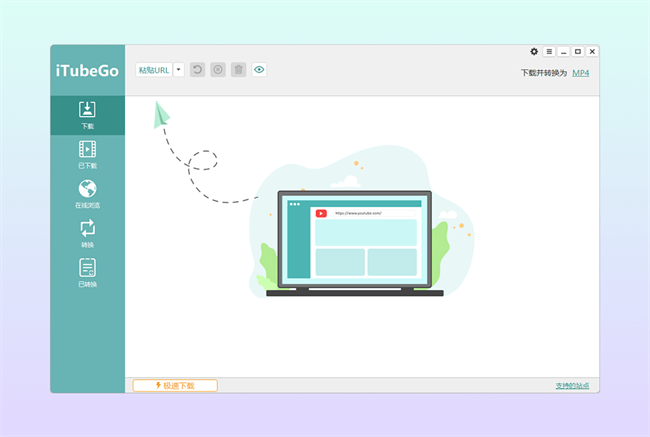Click the 极速下载 turbo download button
The height and width of the screenshot is (437, 650).
pyautogui.click(x=175, y=385)
